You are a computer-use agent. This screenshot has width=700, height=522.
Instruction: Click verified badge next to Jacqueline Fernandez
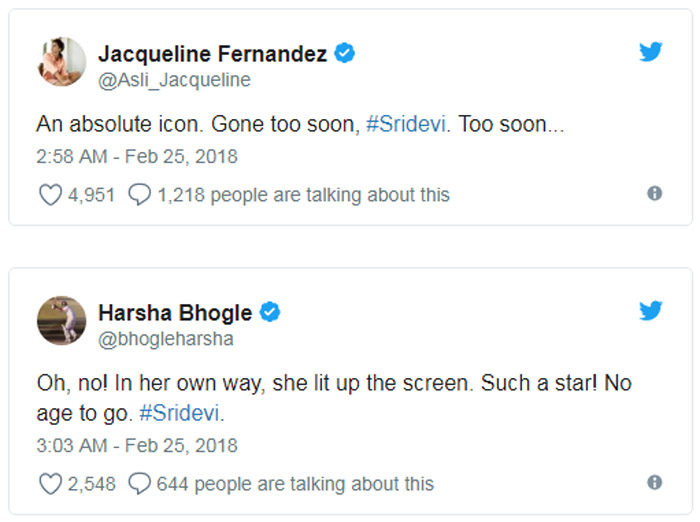(345, 54)
